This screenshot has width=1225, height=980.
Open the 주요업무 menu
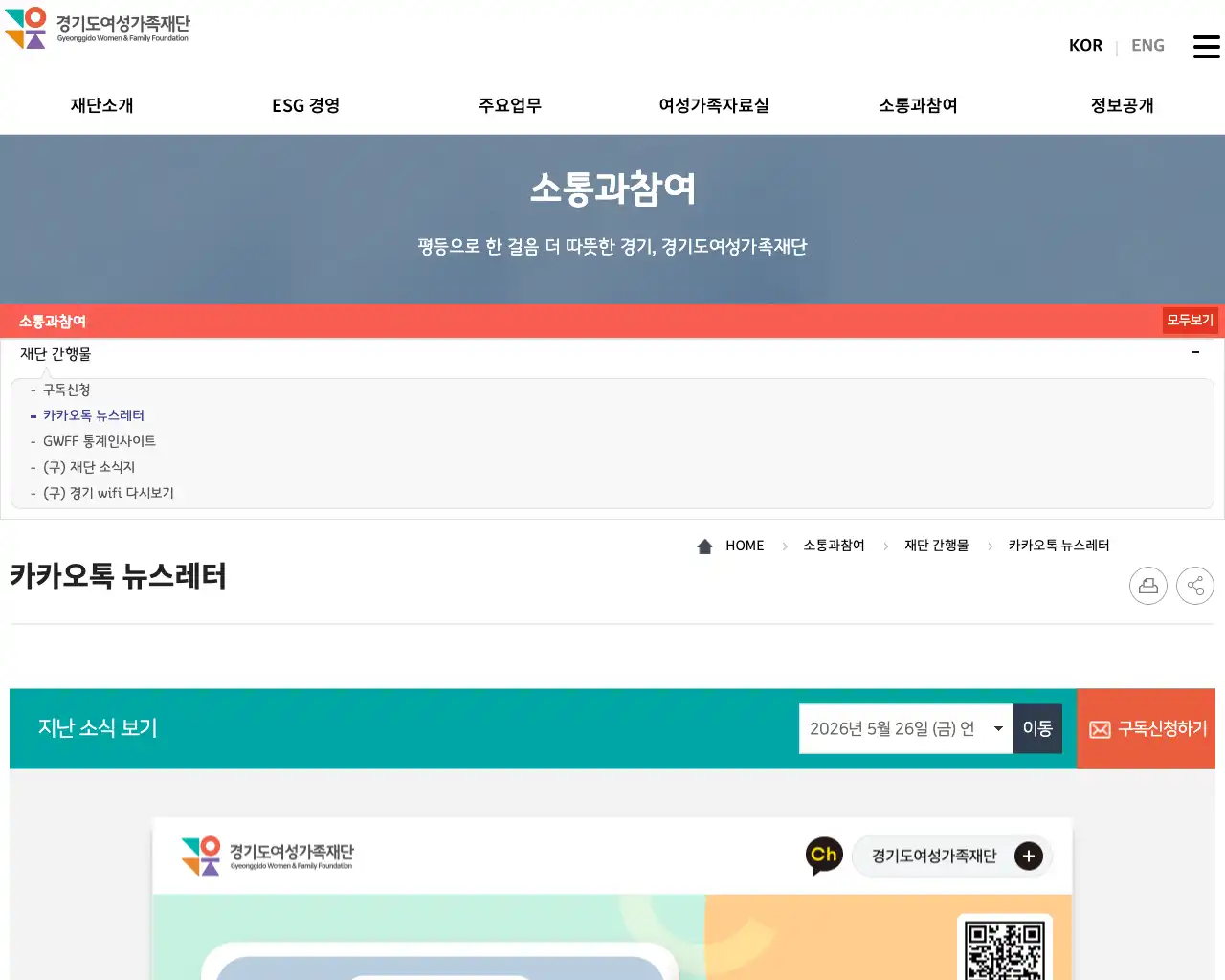[x=510, y=105]
